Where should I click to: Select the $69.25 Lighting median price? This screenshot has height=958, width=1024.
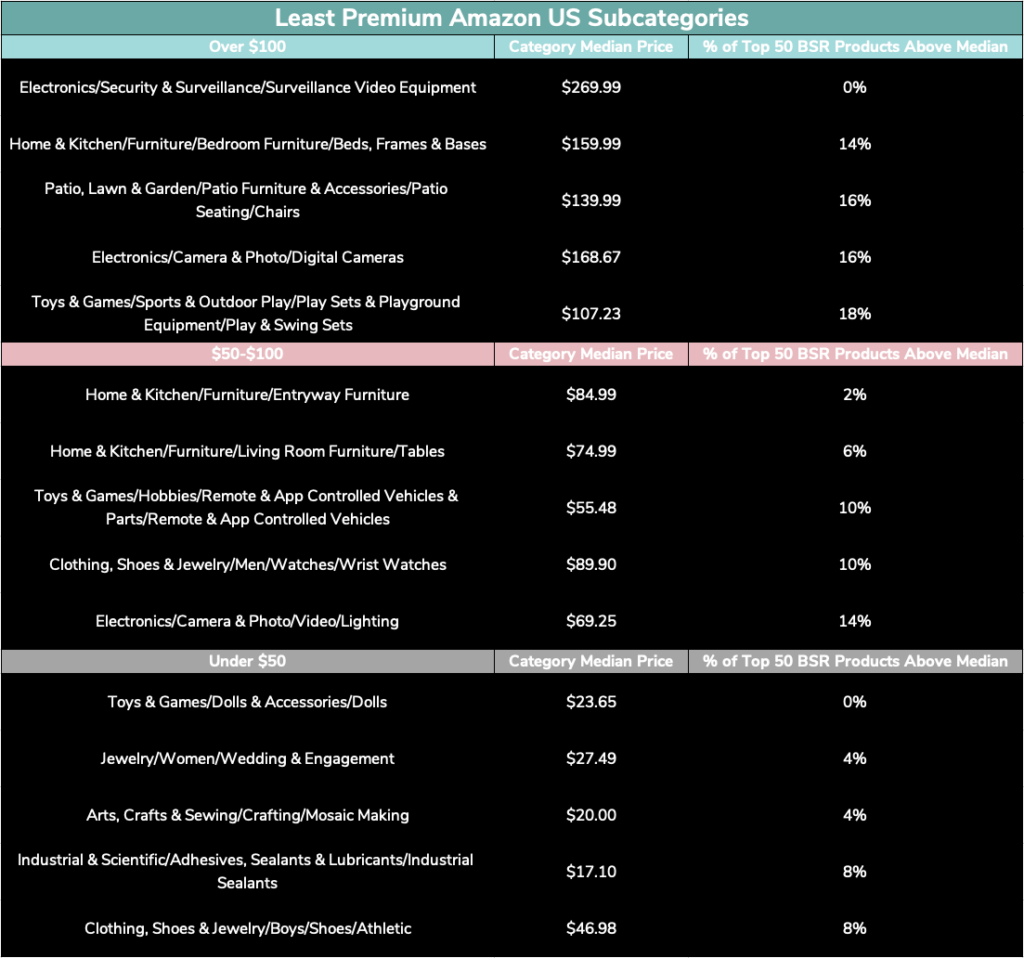pos(590,622)
